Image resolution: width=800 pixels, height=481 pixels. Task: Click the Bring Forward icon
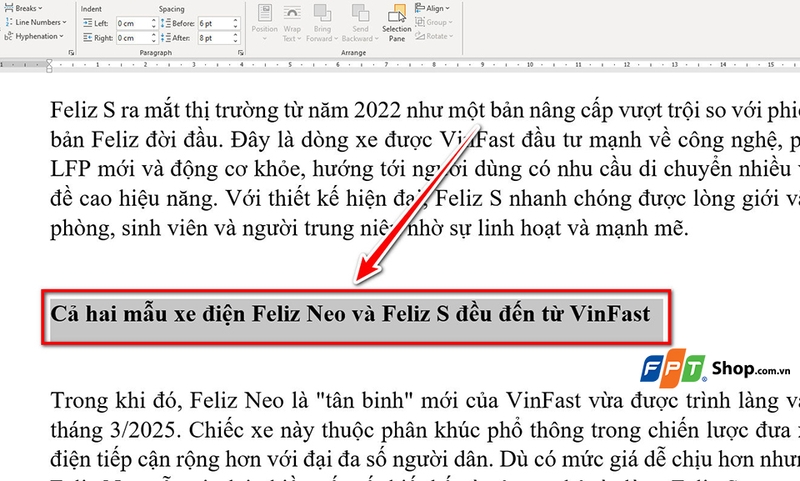[x=322, y=13]
